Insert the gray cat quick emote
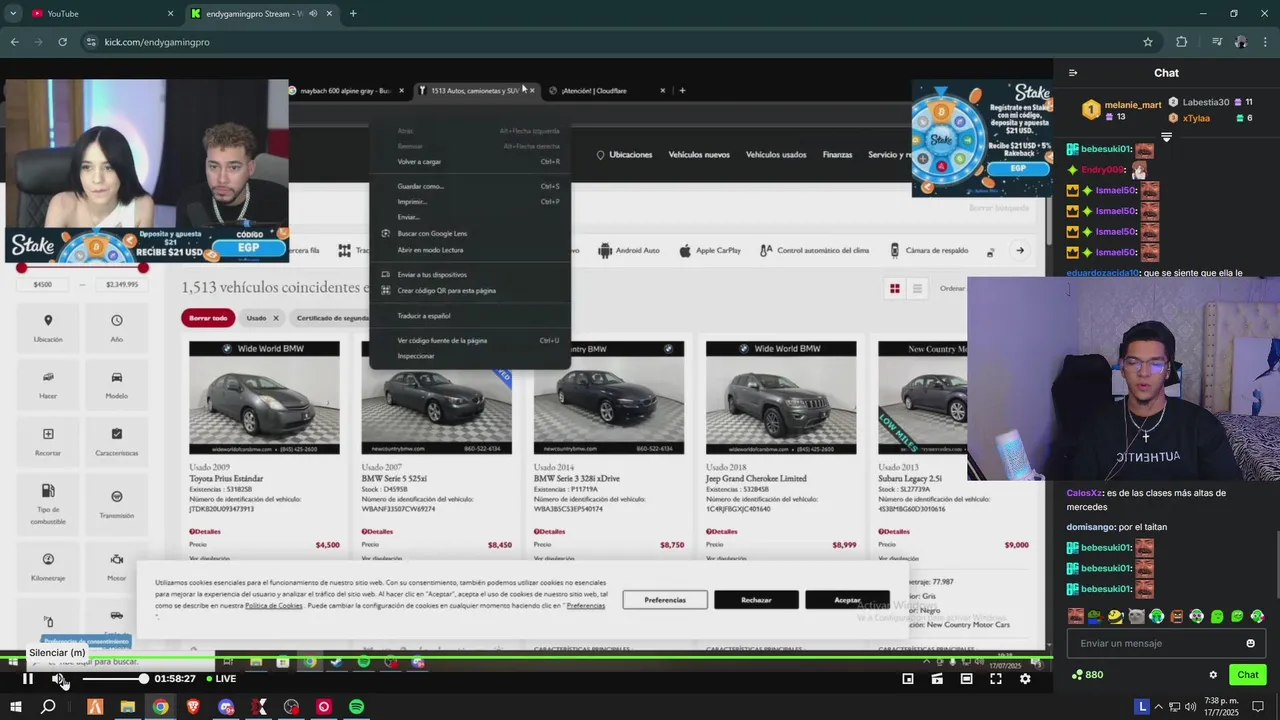 point(1136,616)
